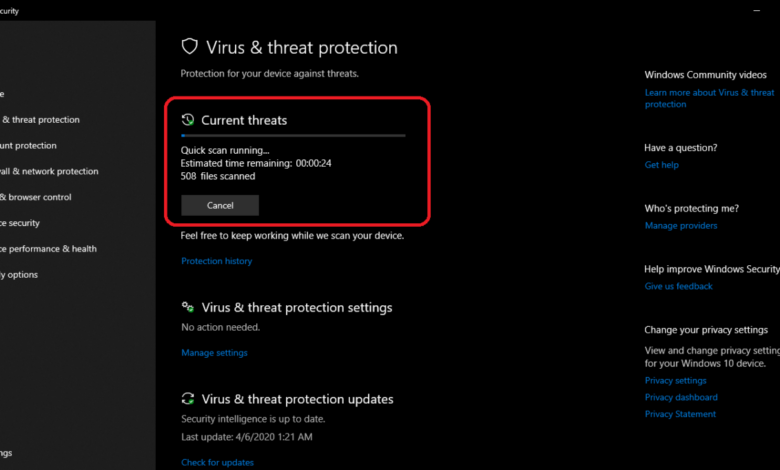Open Privacy settings link
780x470 pixels.
[675, 381]
